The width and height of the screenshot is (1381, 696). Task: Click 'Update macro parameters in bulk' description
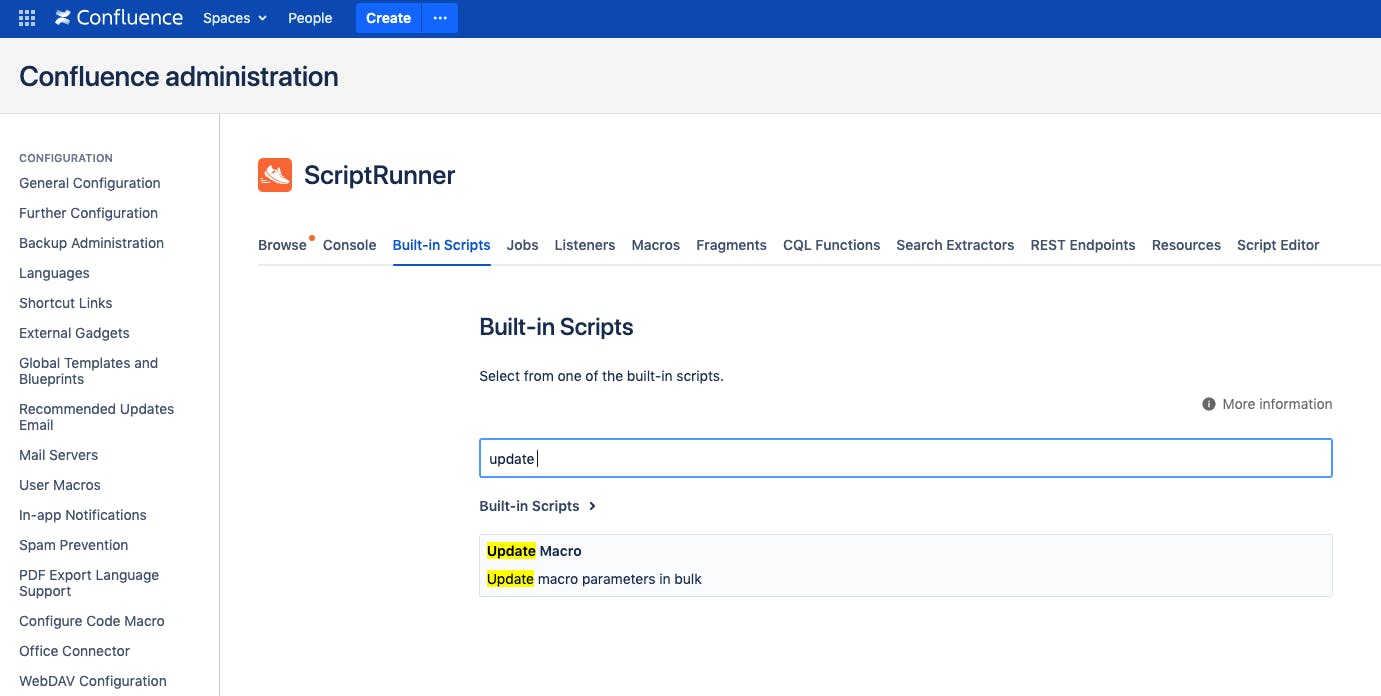coord(595,579)
